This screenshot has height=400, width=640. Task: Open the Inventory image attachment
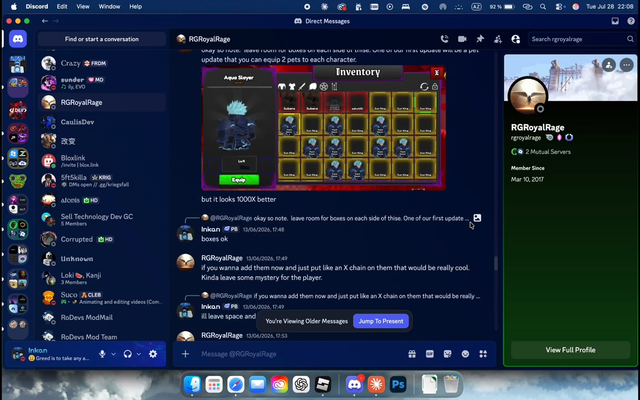pyautogui.click(x=323, y=128)
